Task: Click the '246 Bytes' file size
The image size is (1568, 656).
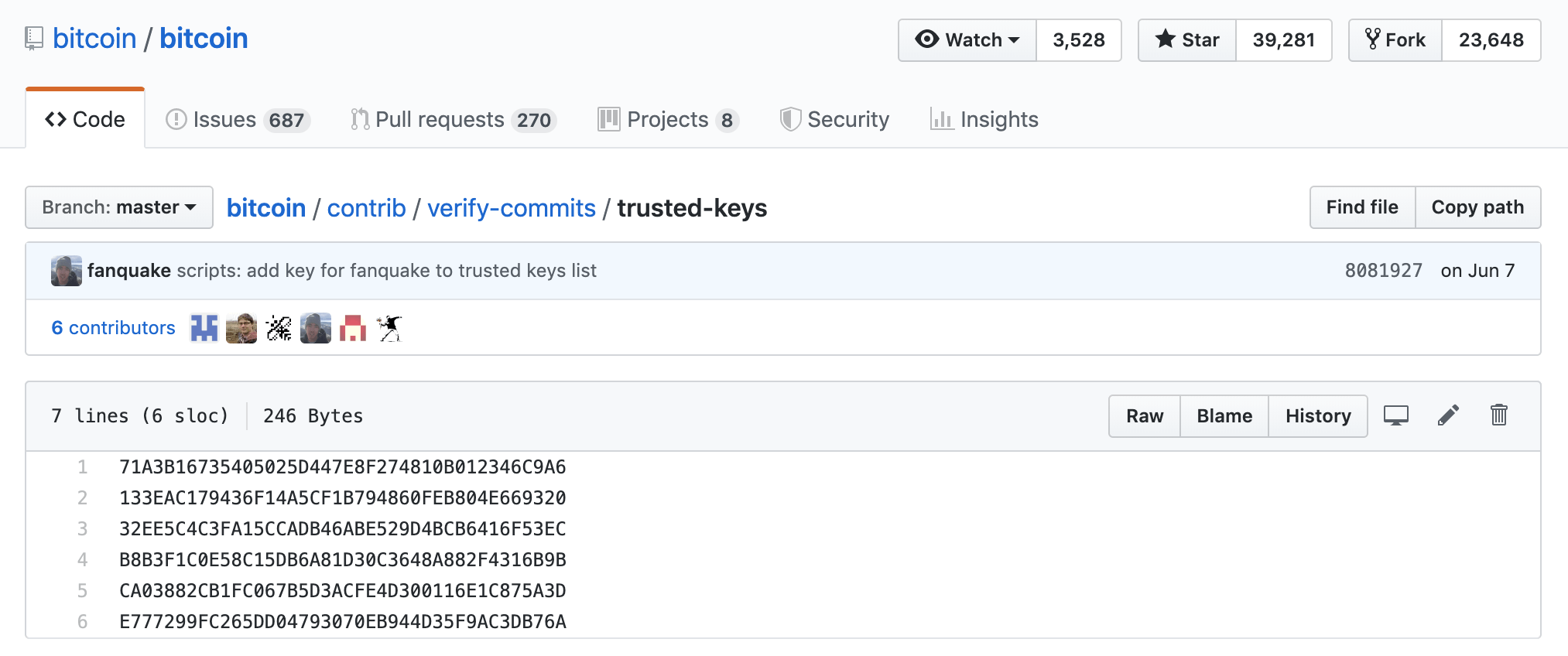Action: pyautogui.click(x=313, y=416)
